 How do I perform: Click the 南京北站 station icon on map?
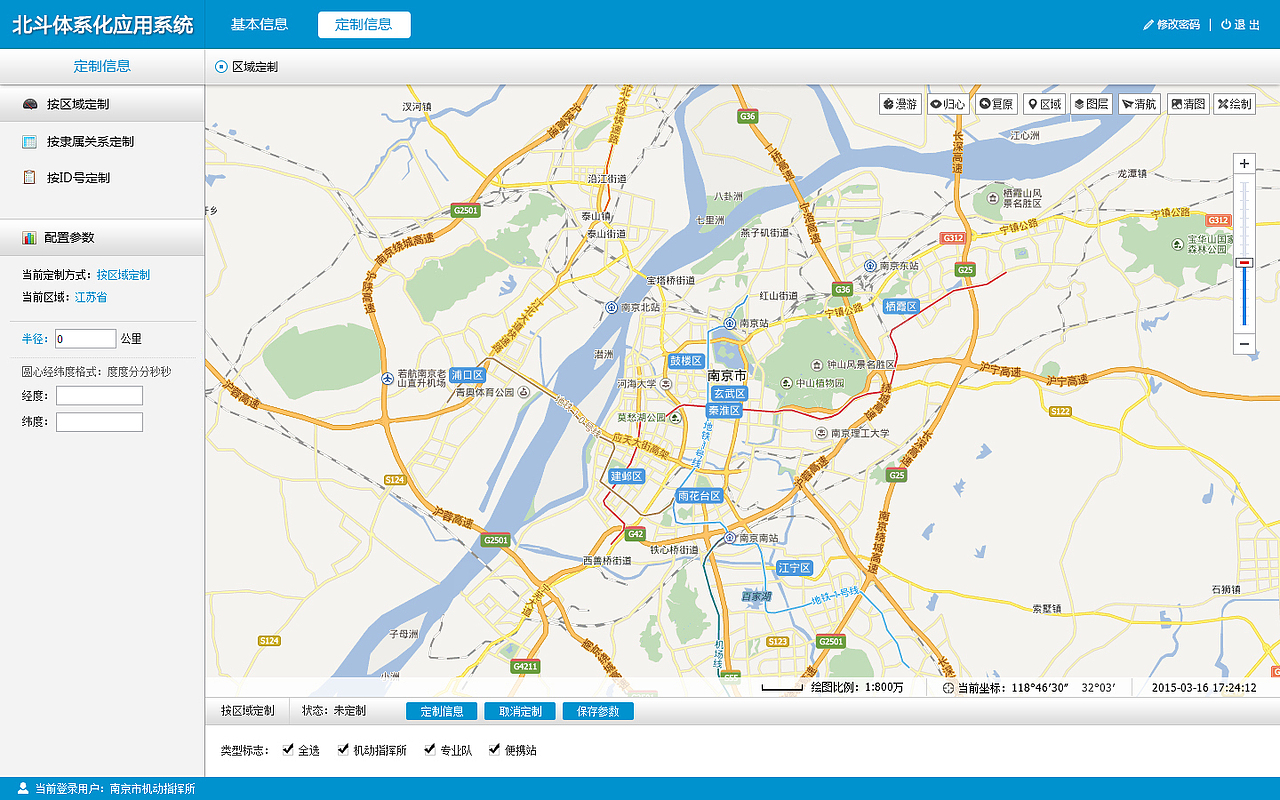611,308
